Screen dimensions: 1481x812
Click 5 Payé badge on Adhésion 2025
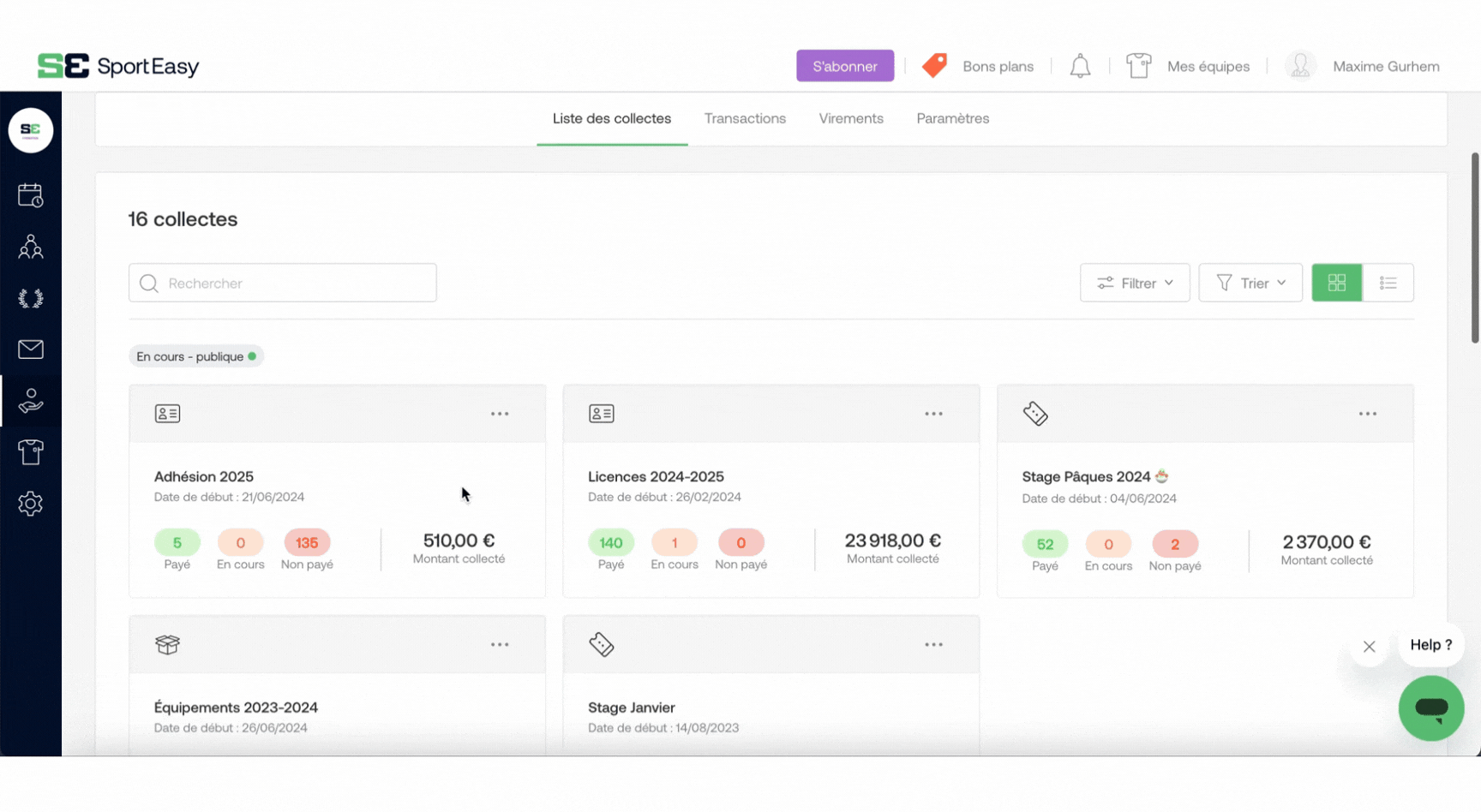(177, 542)
